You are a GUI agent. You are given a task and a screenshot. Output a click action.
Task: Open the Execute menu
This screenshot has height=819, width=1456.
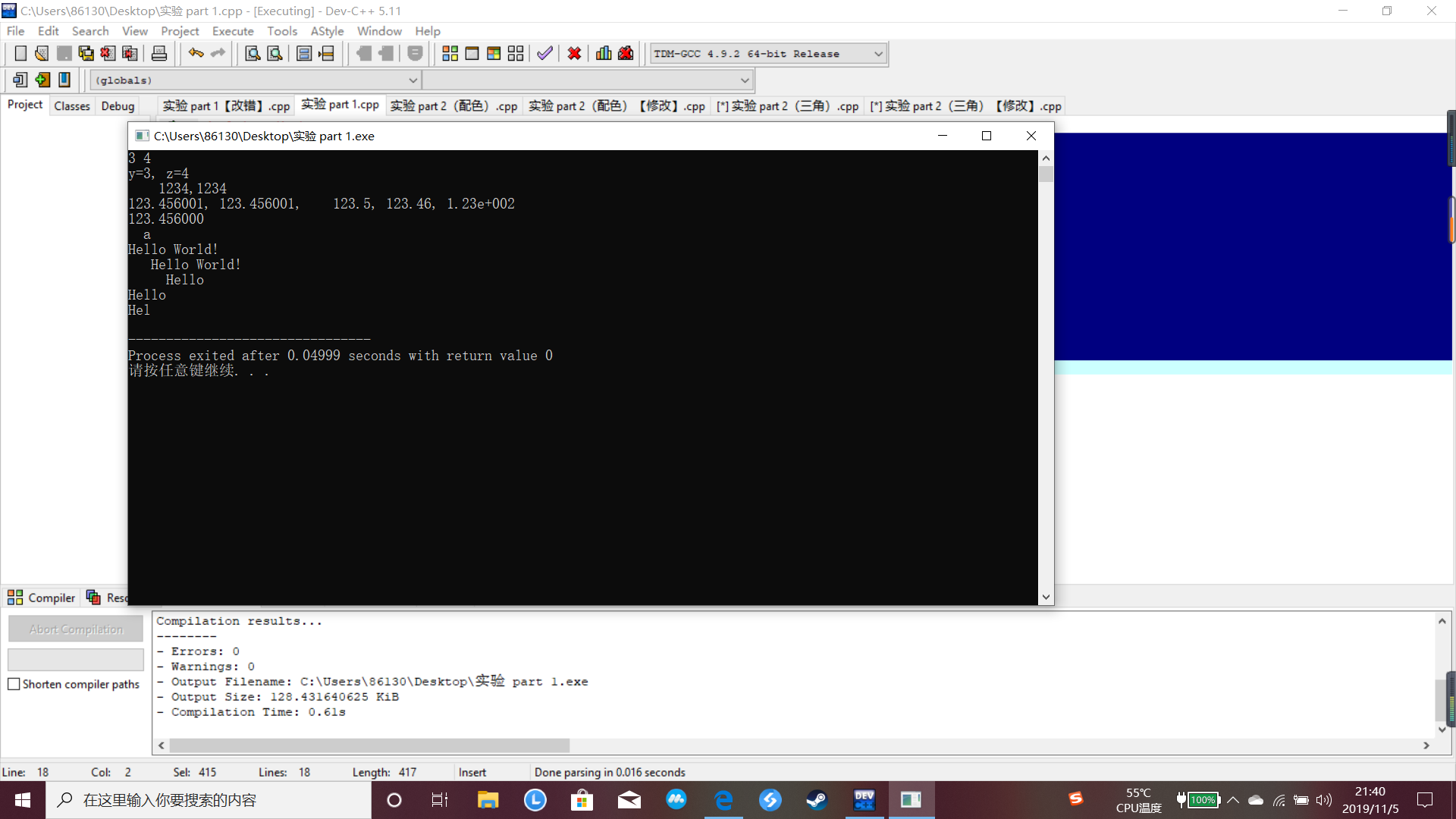click(x=233, y=31)
